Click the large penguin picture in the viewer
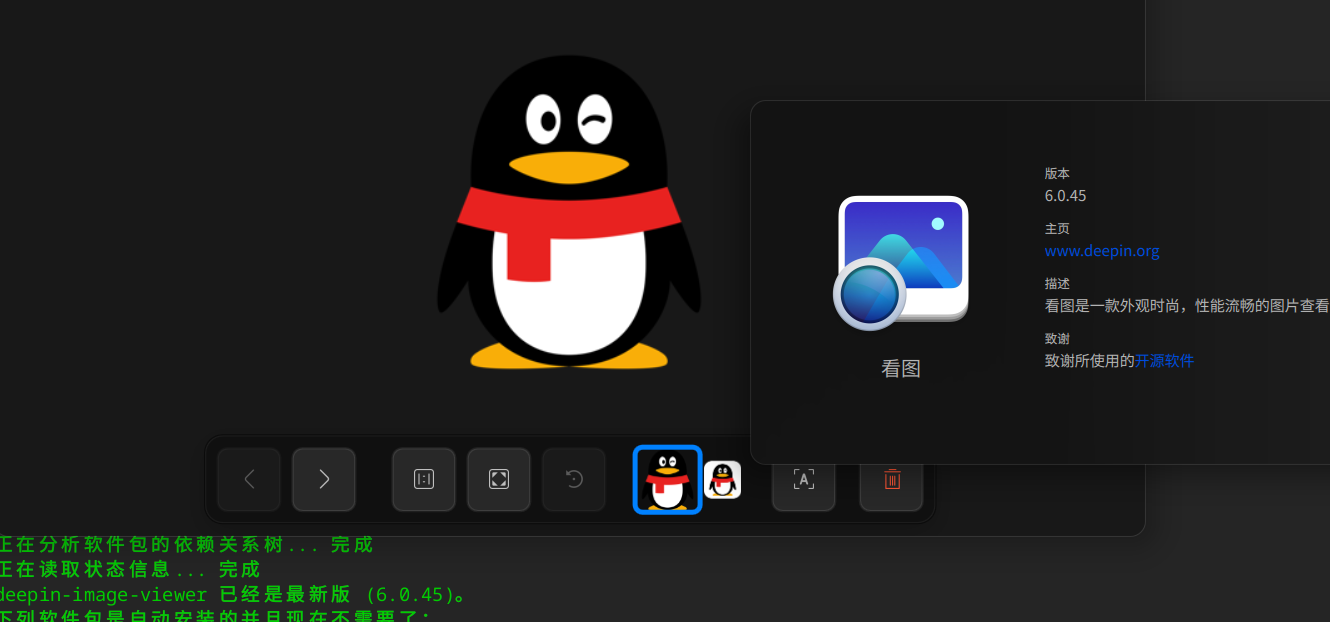Viewport: 1330px width, 622px height. pyautogui.click(x=569, y=212)
